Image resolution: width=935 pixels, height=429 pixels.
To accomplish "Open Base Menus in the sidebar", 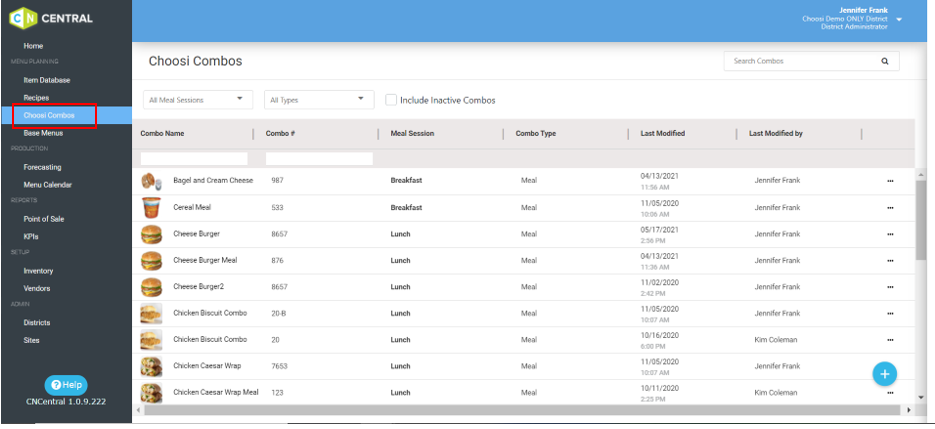I will [x=43, y=133].
